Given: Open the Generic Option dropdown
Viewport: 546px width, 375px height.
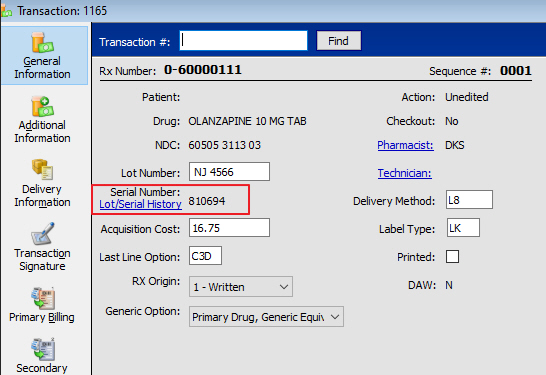Looking at the screenshot, I should 266,317.
